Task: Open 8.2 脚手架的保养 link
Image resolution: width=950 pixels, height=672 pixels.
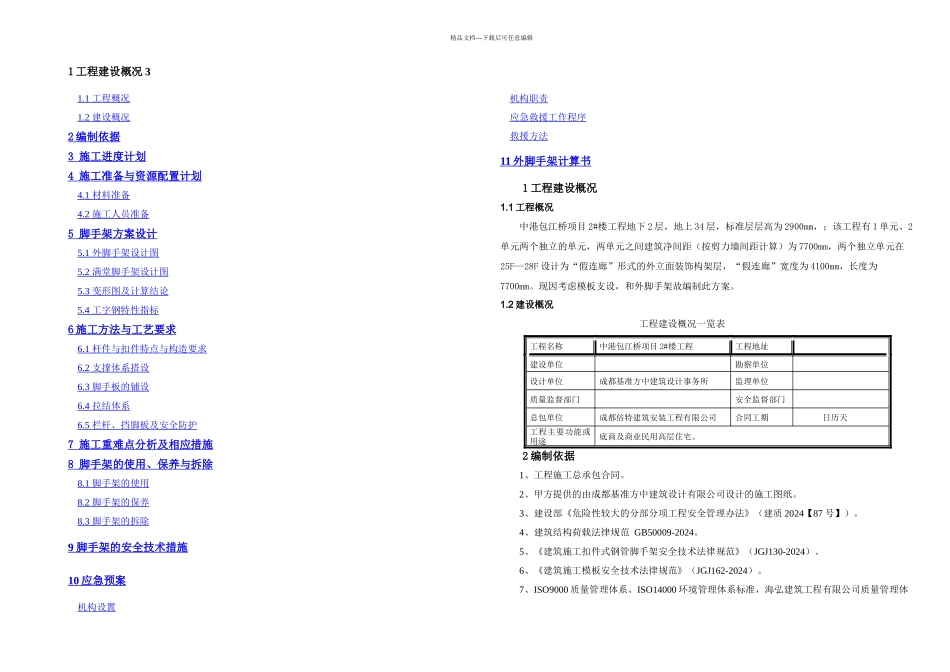Action: coord(113,502)
